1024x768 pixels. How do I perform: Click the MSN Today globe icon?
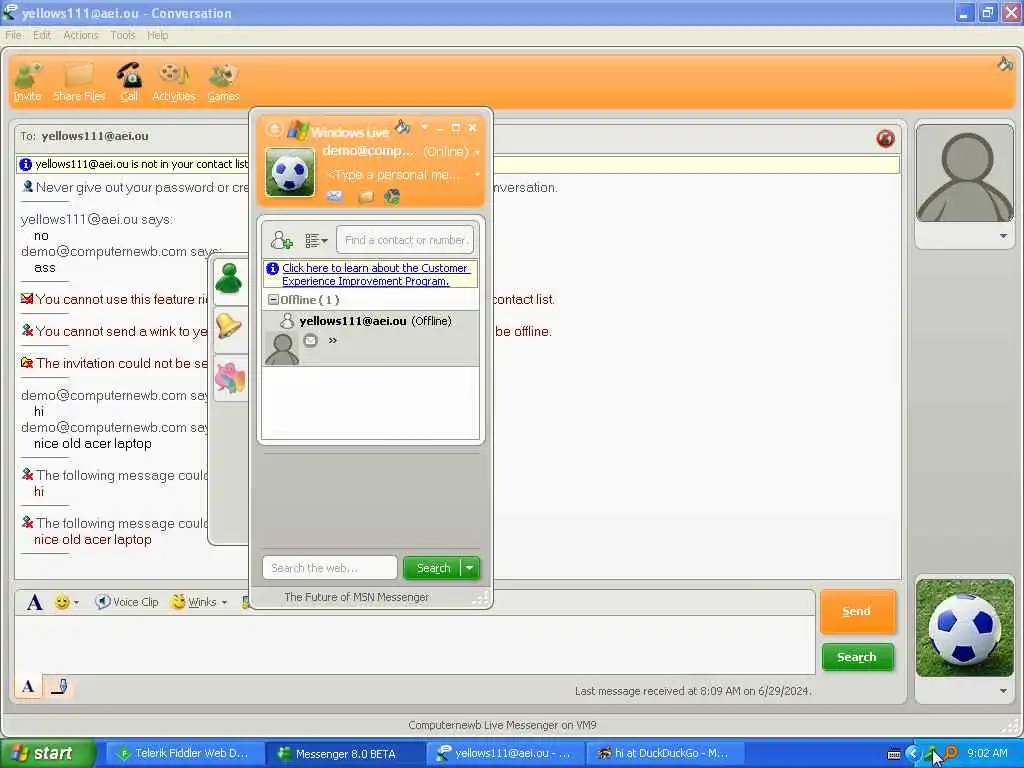[392, 197]
